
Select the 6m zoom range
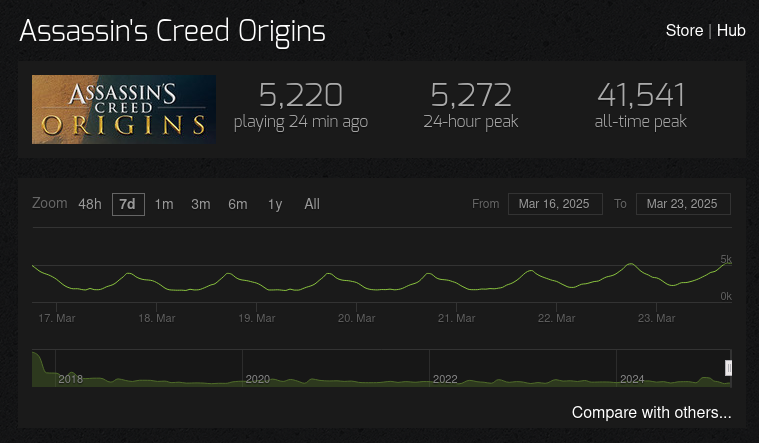238,204
